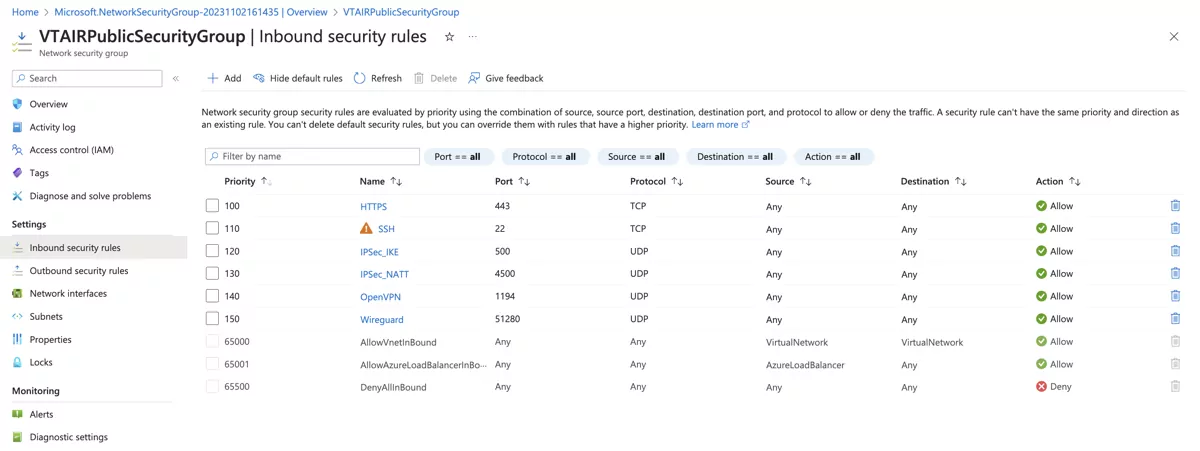Click the Give feedback icon
Viewport: 1200px width, 451px height.
[x=474, y=78]
